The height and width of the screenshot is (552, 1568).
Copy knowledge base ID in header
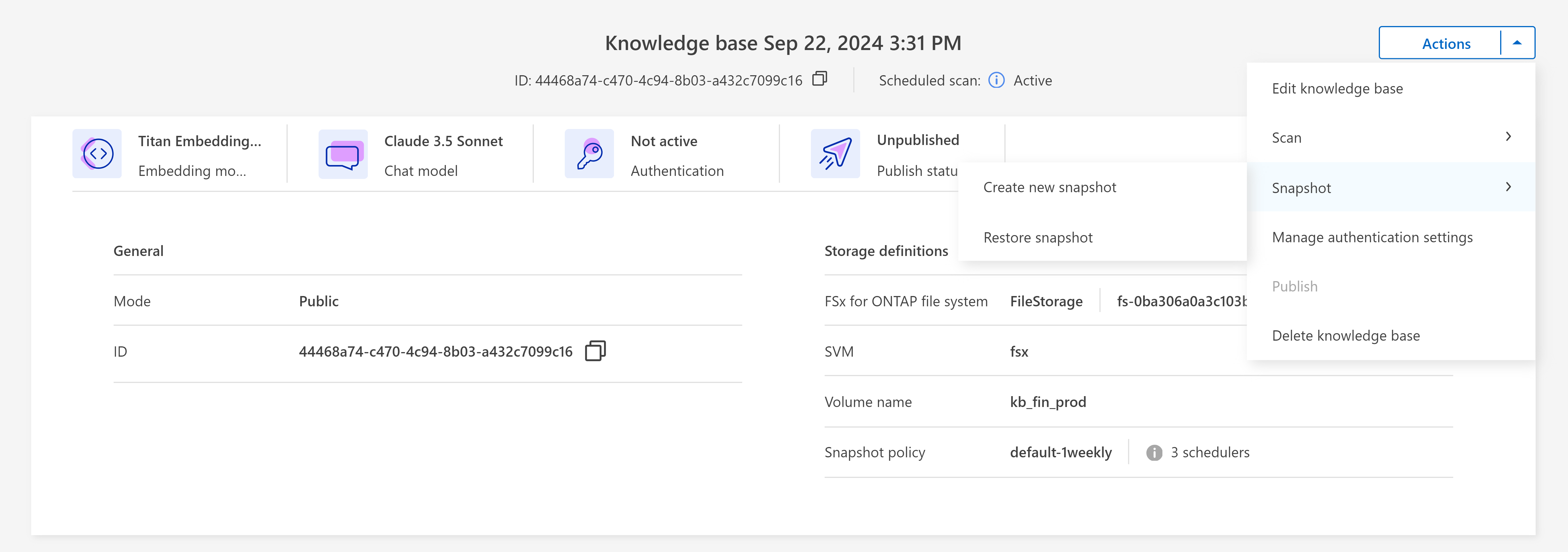pos(819,79)
